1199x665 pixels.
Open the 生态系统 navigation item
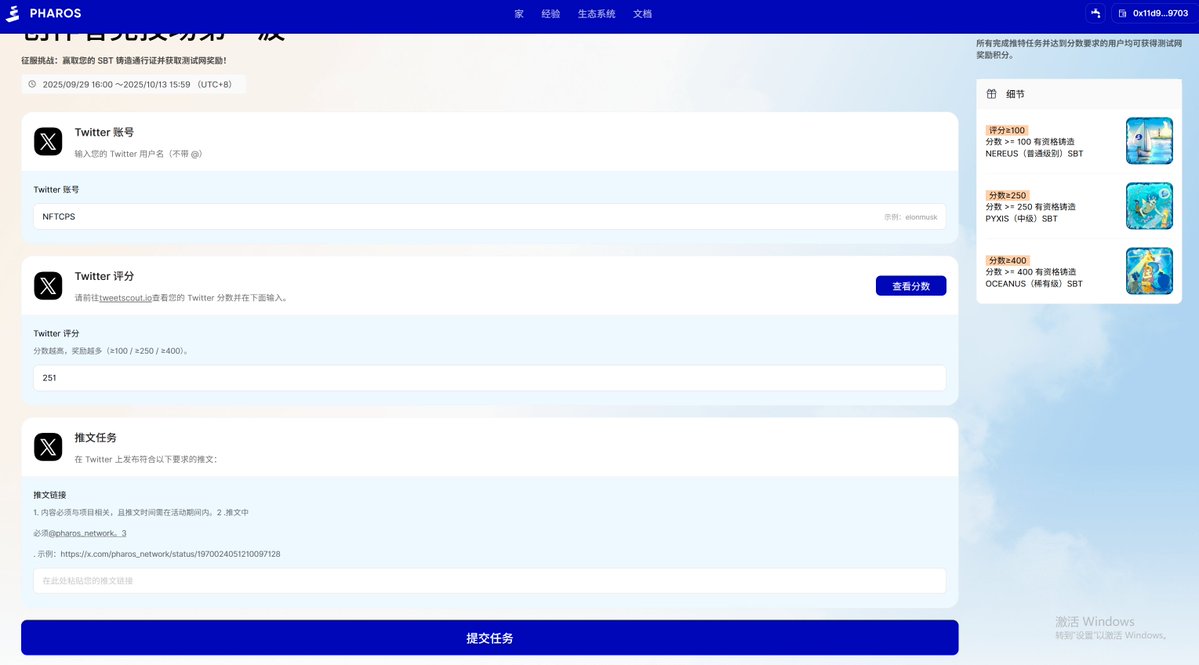[x=596, y=14]
